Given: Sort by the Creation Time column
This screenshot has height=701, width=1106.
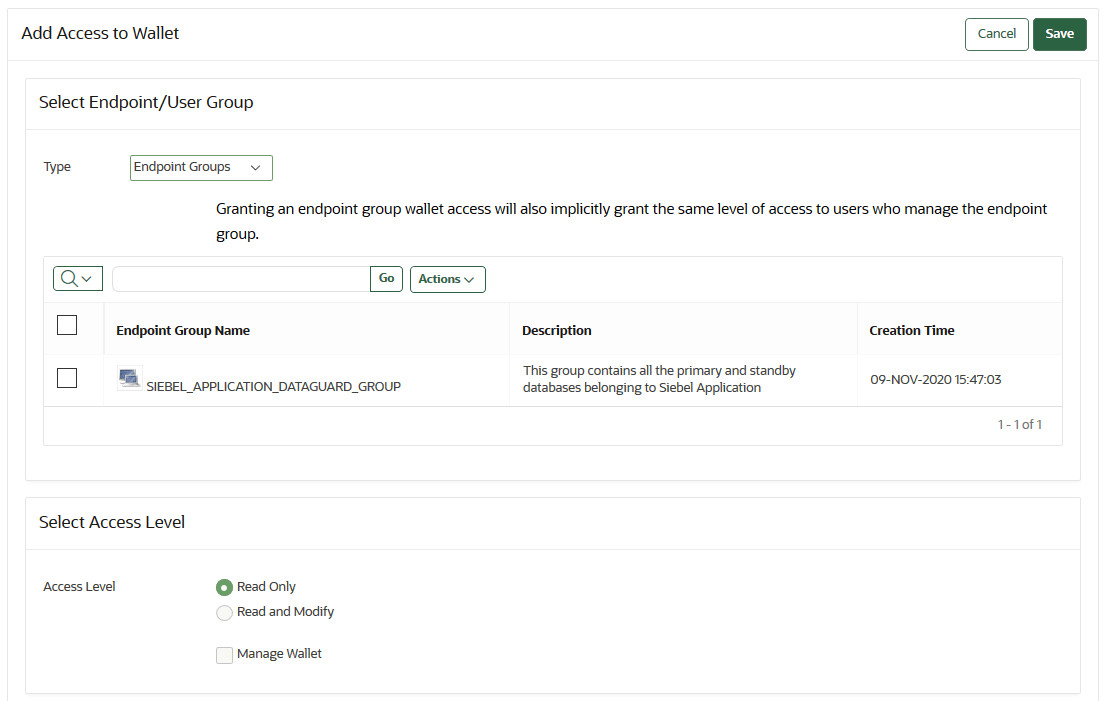Looking at the screenshot, I should coord(911,330).
